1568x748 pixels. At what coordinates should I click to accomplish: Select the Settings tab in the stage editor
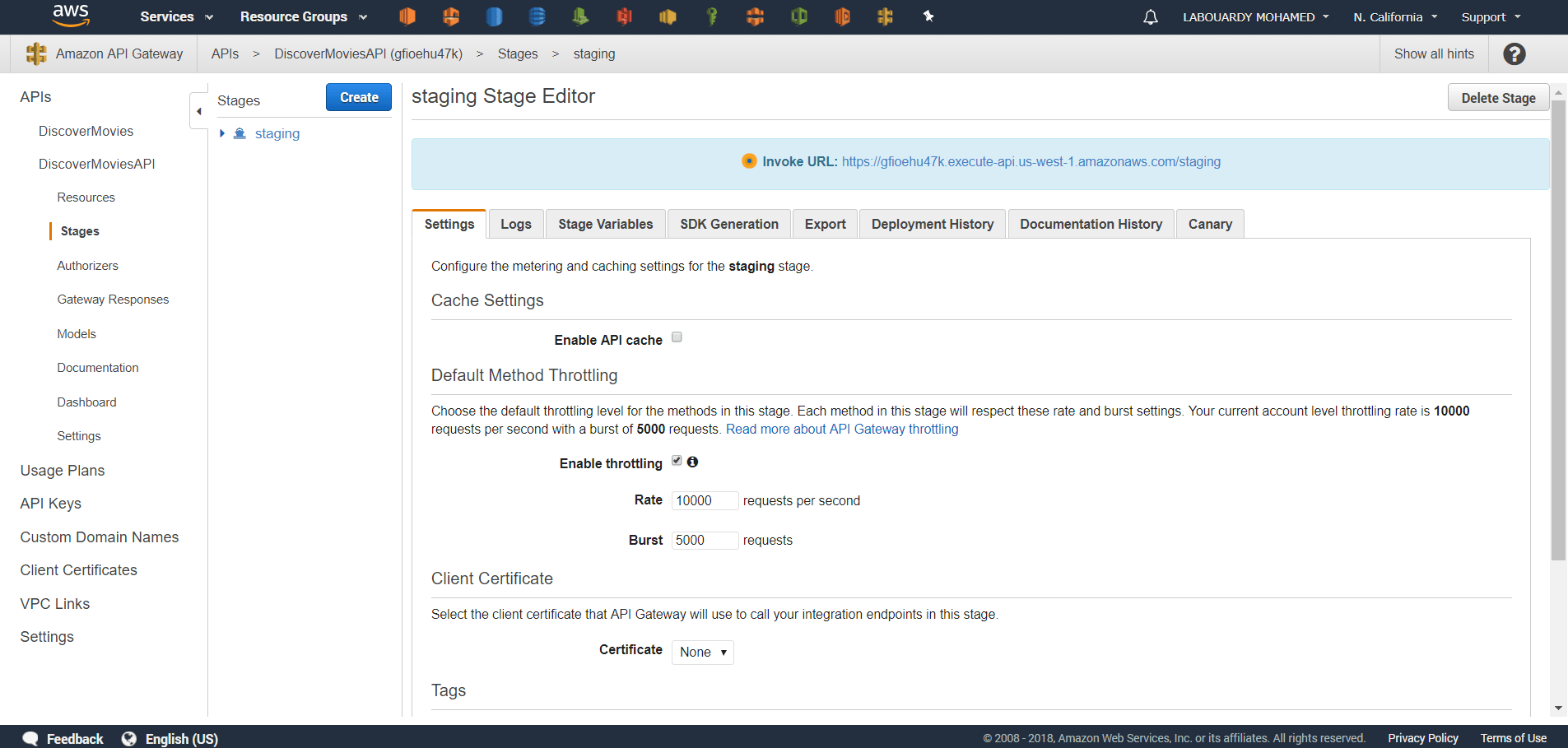[449, 224]
